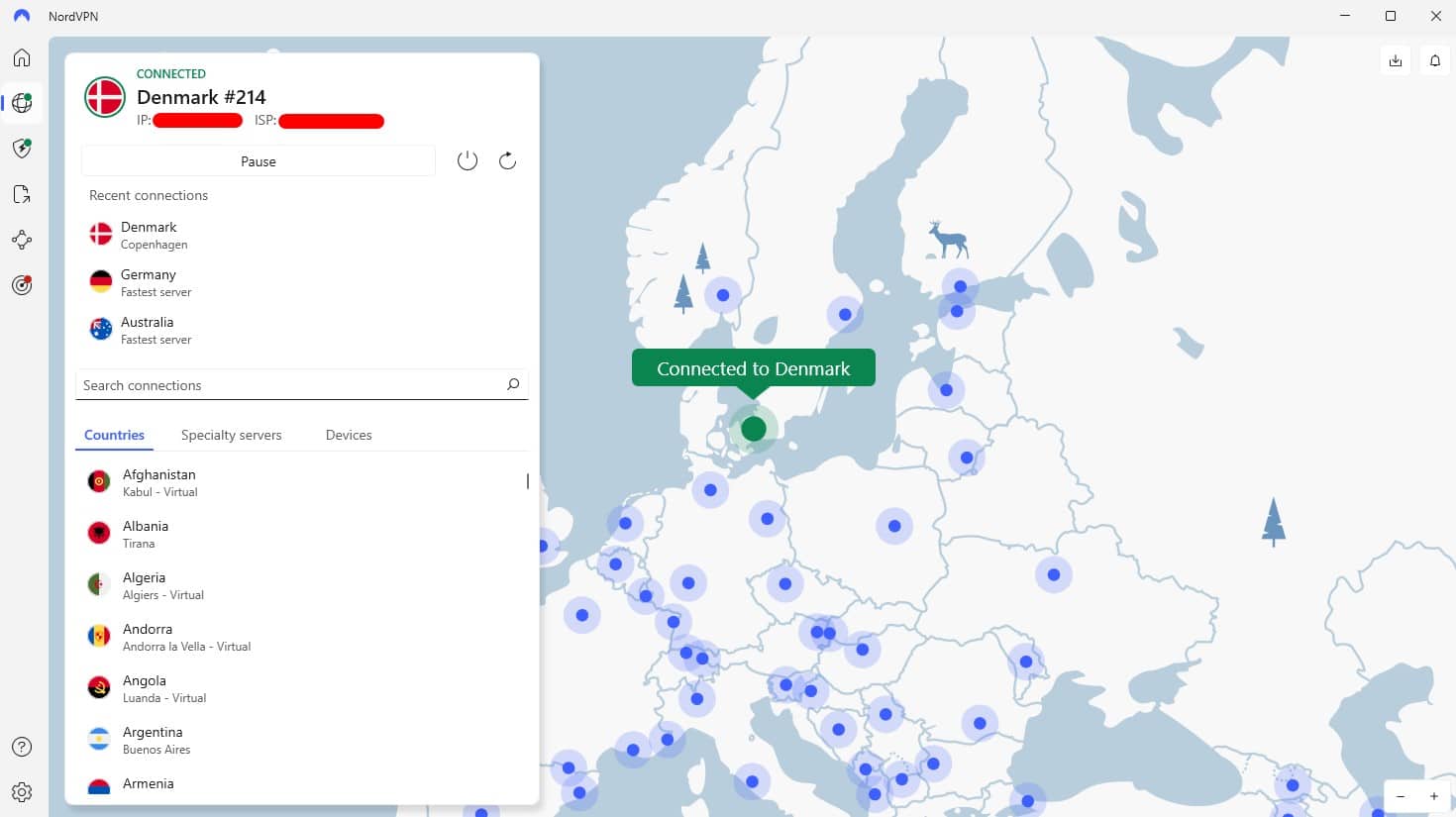1456x817 pixels.
Task: Click the Algeria flag icon
Action: pyautogui.click(x=99, y=584)
